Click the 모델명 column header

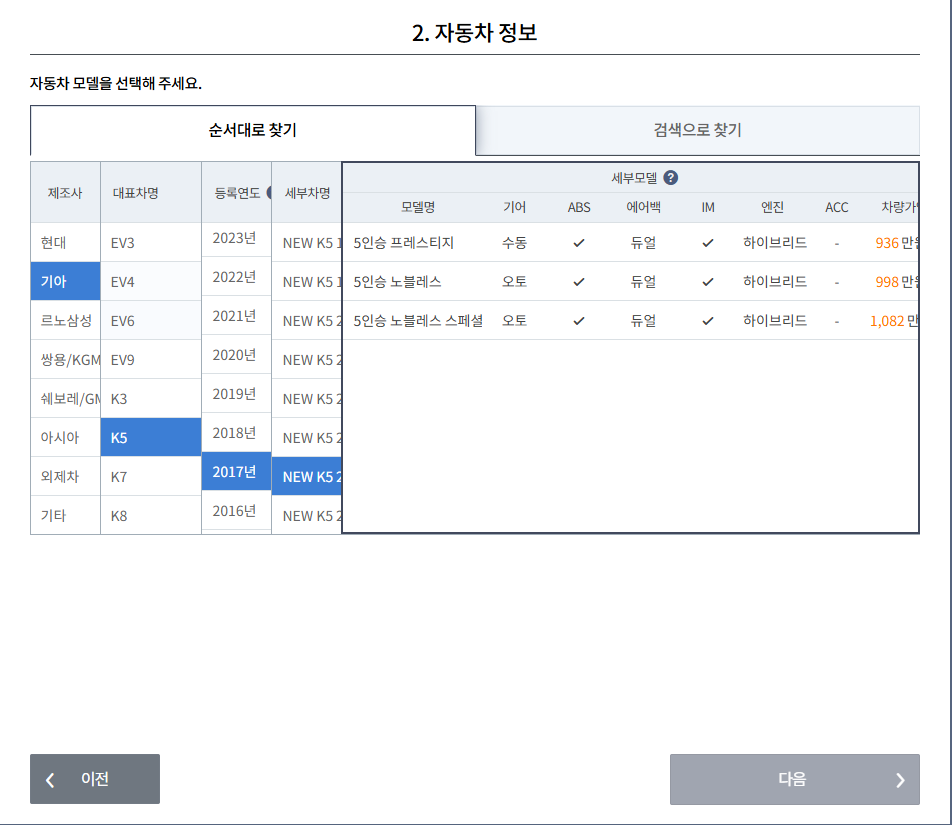click(418, 207)
